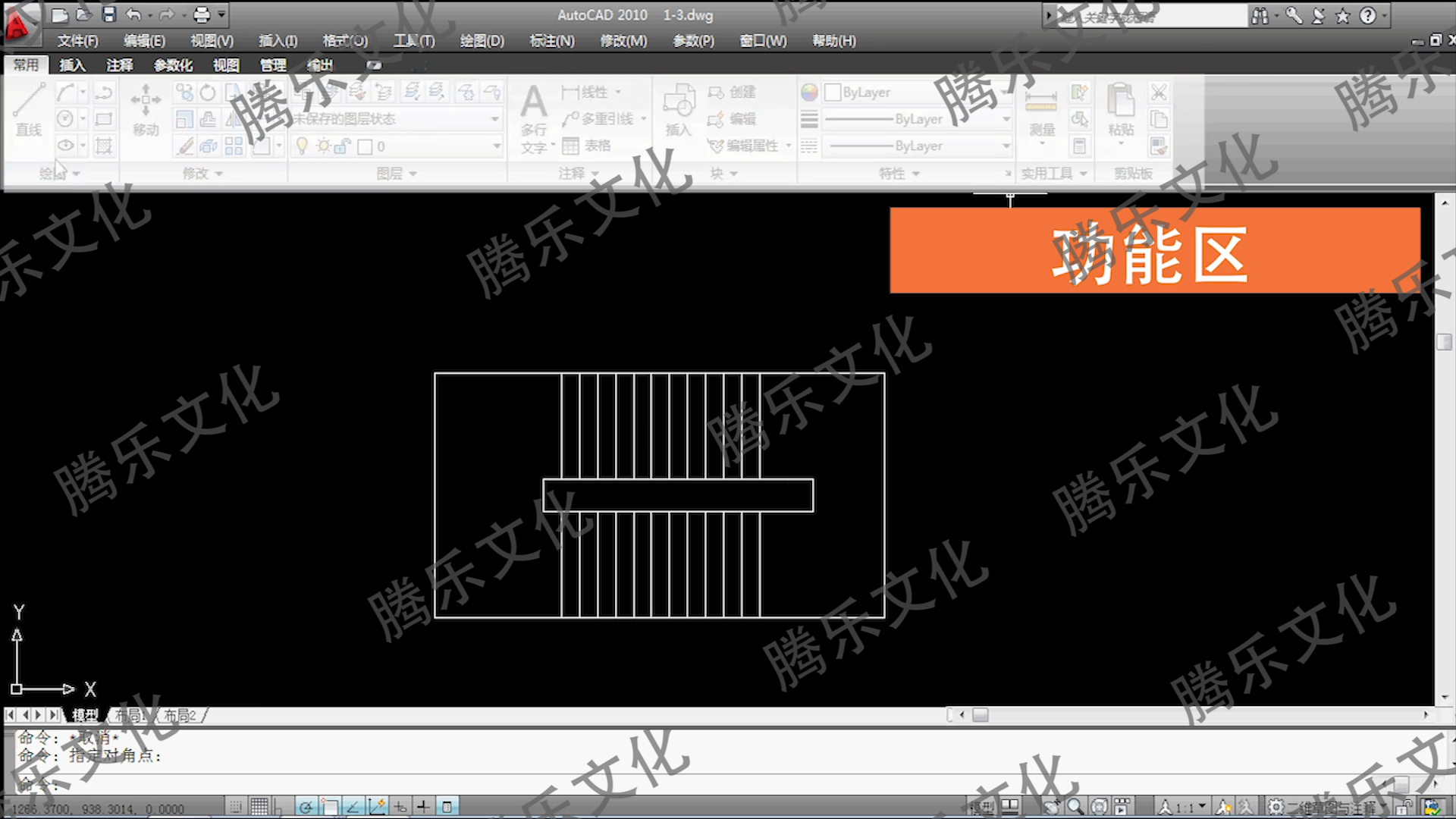Toggle object snap in the status bar
The width and height of the screenshot is (1456, 819).
click(329, 807)
